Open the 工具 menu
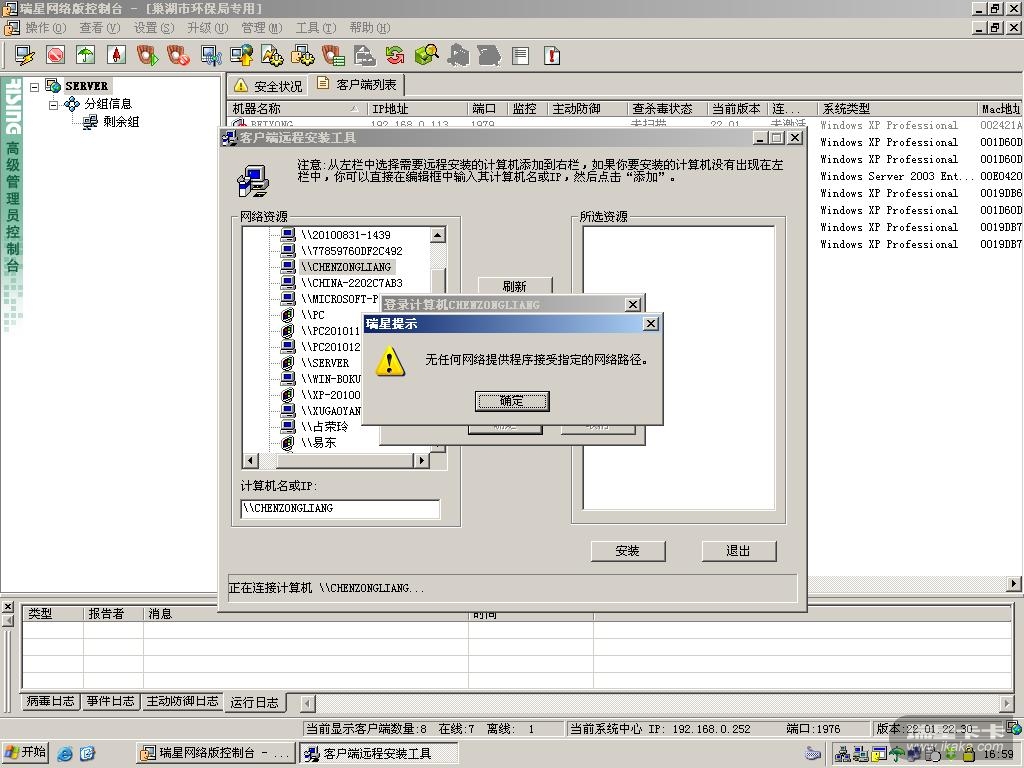Image resolution: width=1024 pixels, height=768 pixels. 316,27
